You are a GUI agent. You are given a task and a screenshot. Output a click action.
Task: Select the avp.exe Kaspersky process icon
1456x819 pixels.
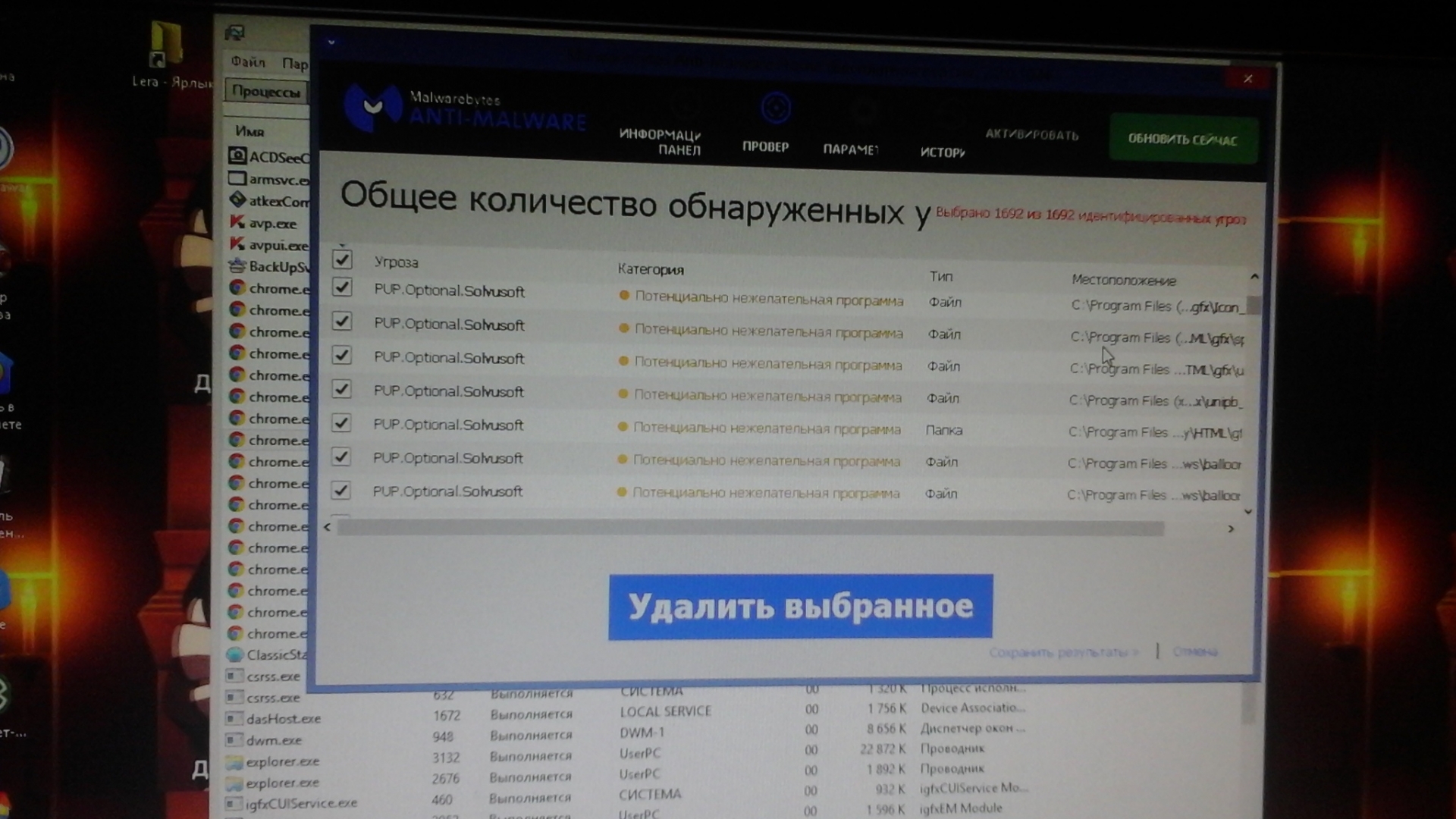coord(237,223)
